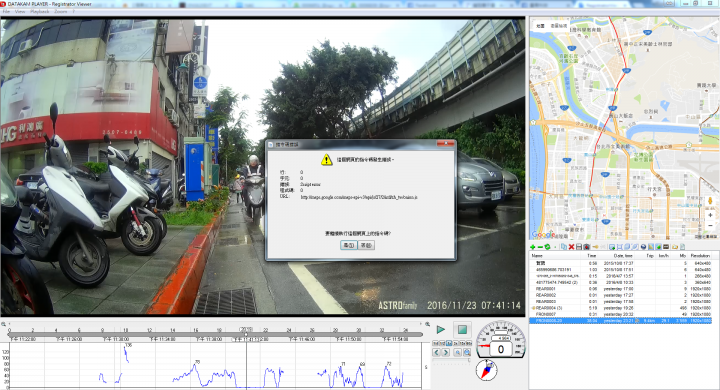The height and width of the screenshot is (390, 720).
Task: Toggle the map panel icon
Action: coord(651,247)
